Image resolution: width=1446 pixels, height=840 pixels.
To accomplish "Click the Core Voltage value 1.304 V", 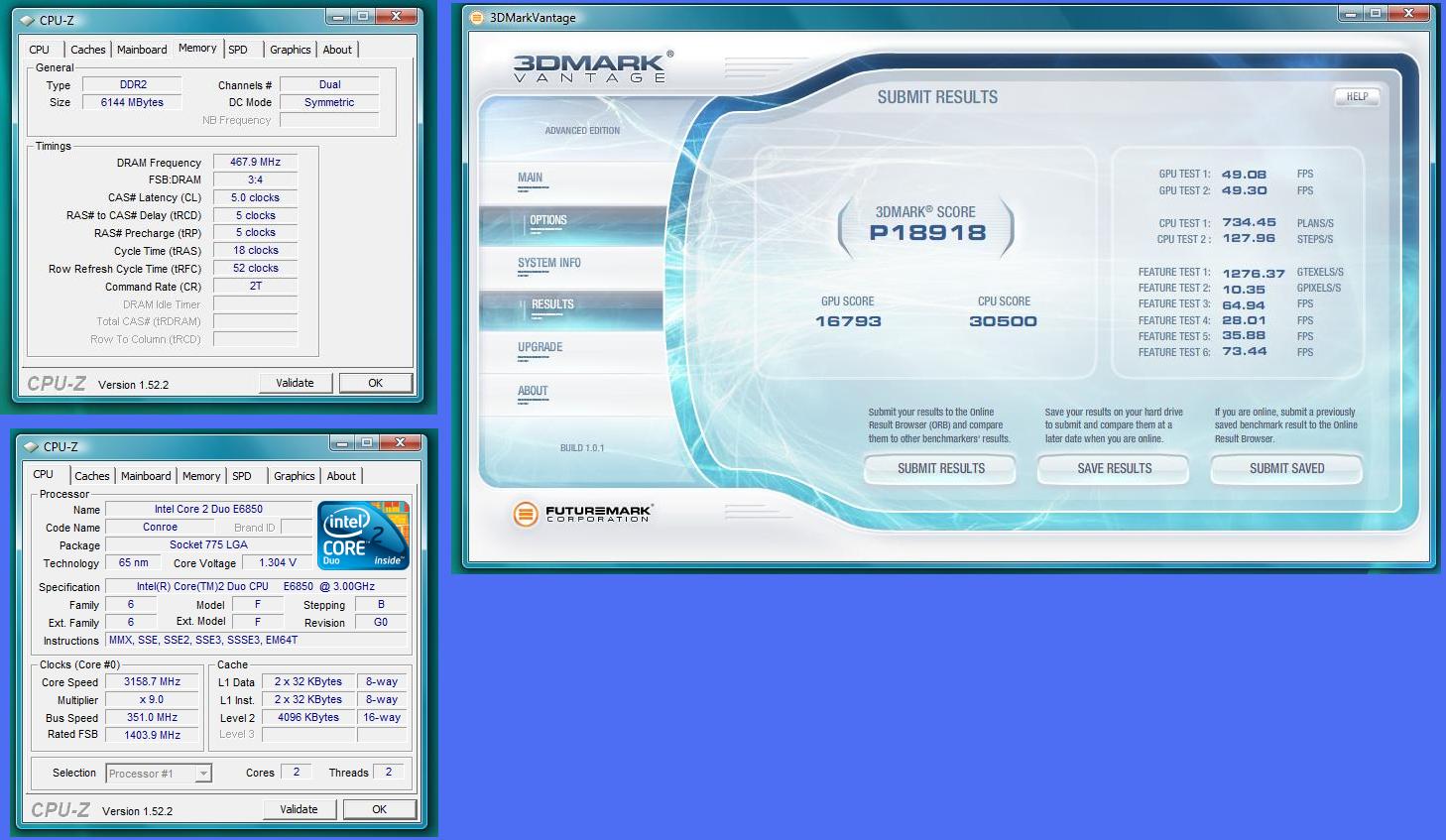I will (278, 562).
